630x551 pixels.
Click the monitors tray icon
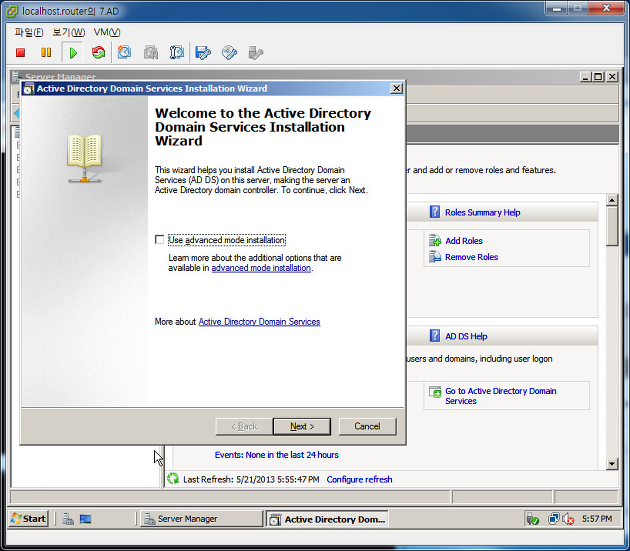tap(553, 519)
